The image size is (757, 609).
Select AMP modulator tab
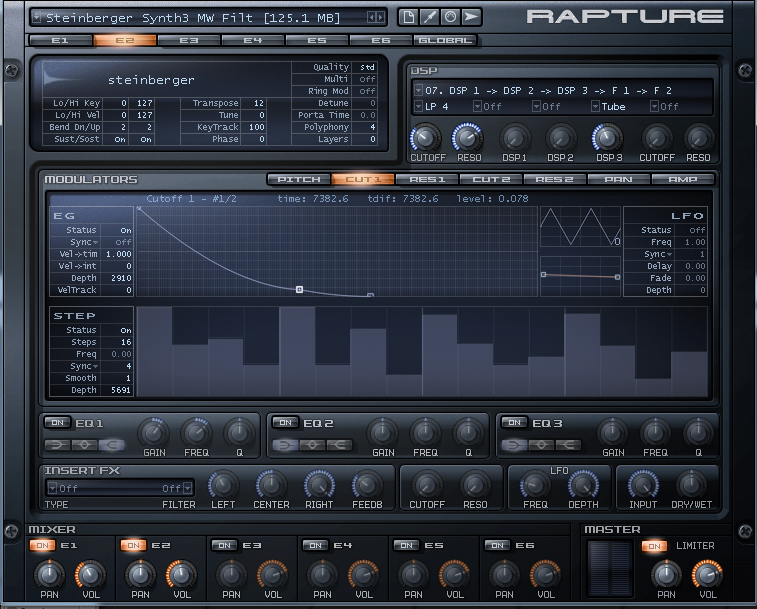click(683, 179)
